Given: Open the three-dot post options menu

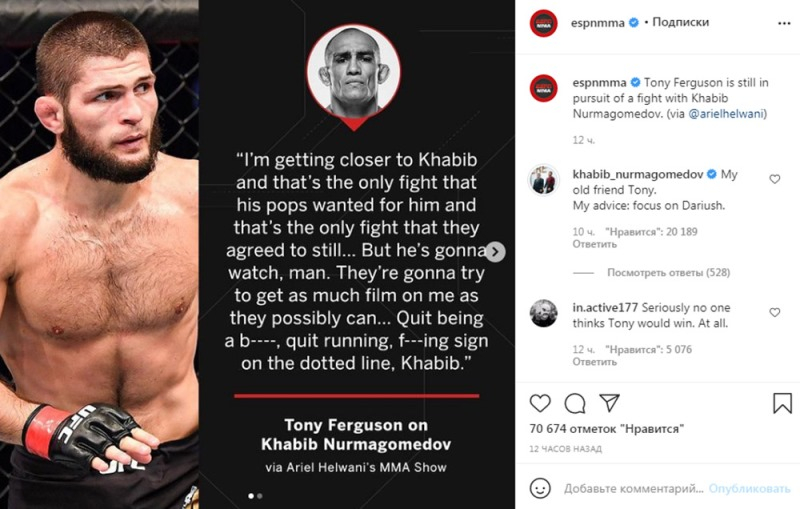Looking at the screenshot, I should pyautogui.click(x=778, y=22).
